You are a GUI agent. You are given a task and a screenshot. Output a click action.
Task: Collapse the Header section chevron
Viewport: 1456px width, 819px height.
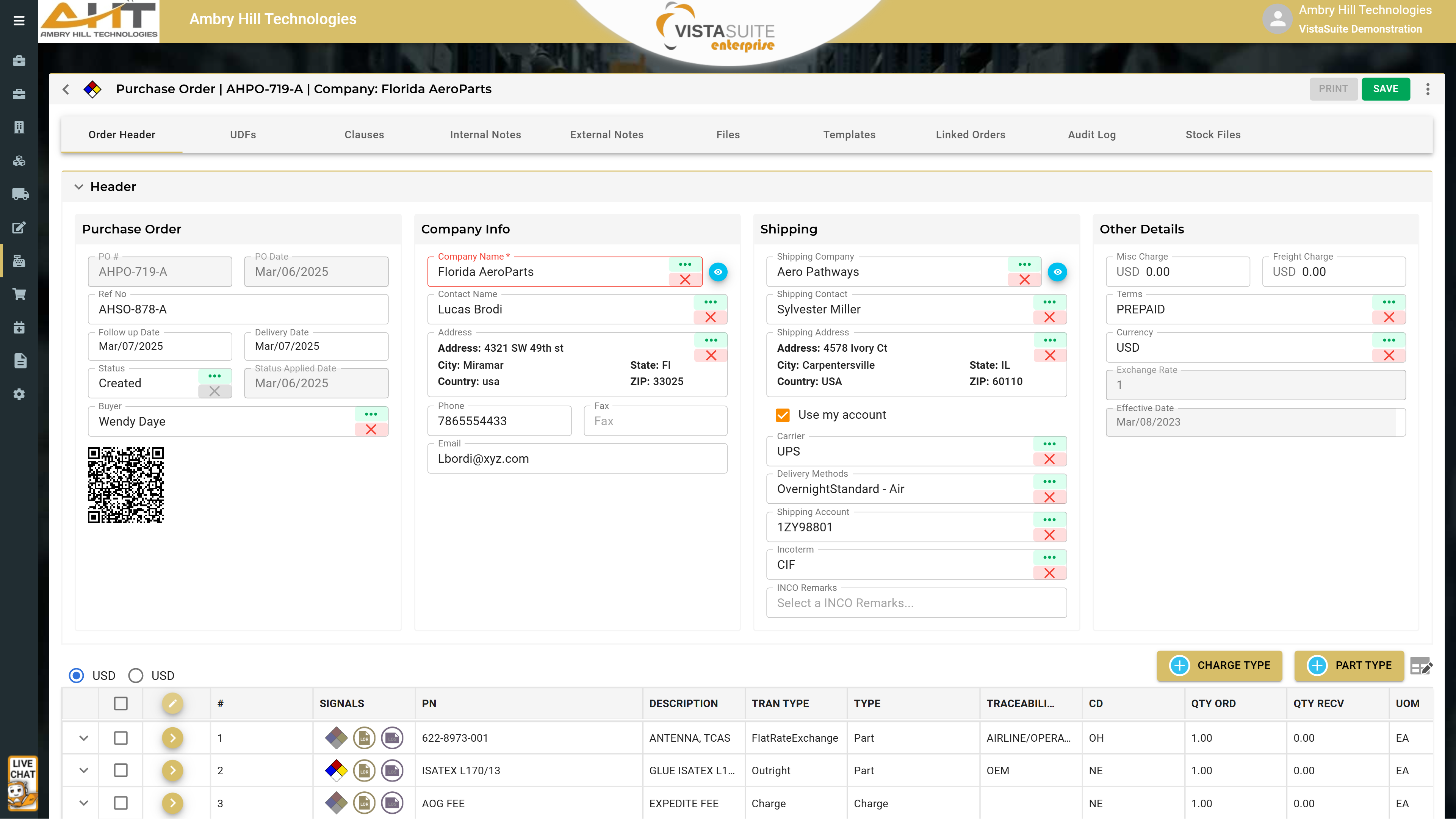click(x=78, y=186)
